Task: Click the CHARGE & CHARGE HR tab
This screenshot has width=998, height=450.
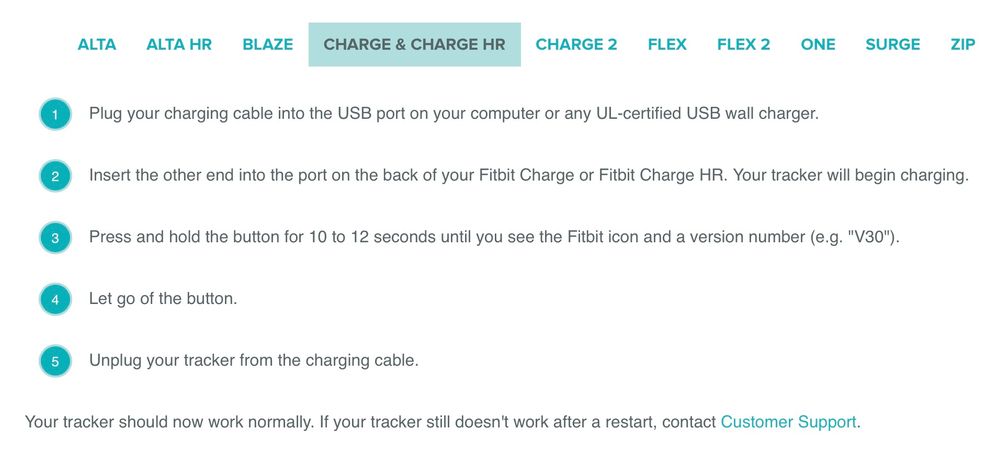Action: click(414, 45)
